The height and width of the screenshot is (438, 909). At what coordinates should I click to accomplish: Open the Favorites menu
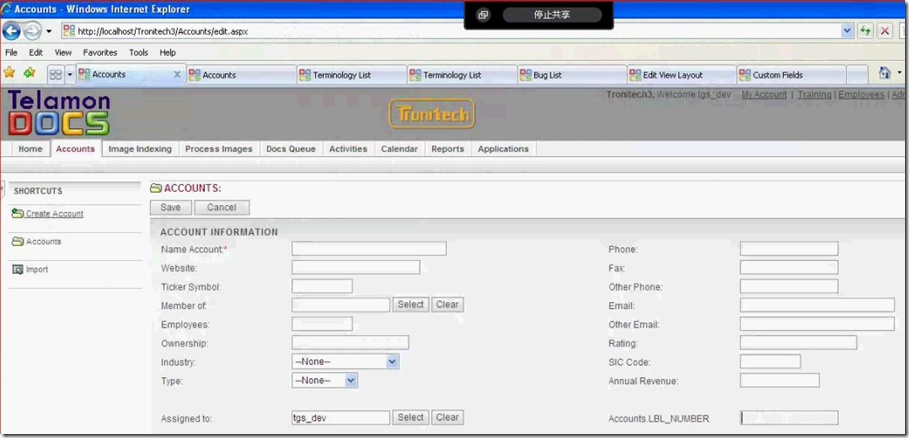[99, 52]
